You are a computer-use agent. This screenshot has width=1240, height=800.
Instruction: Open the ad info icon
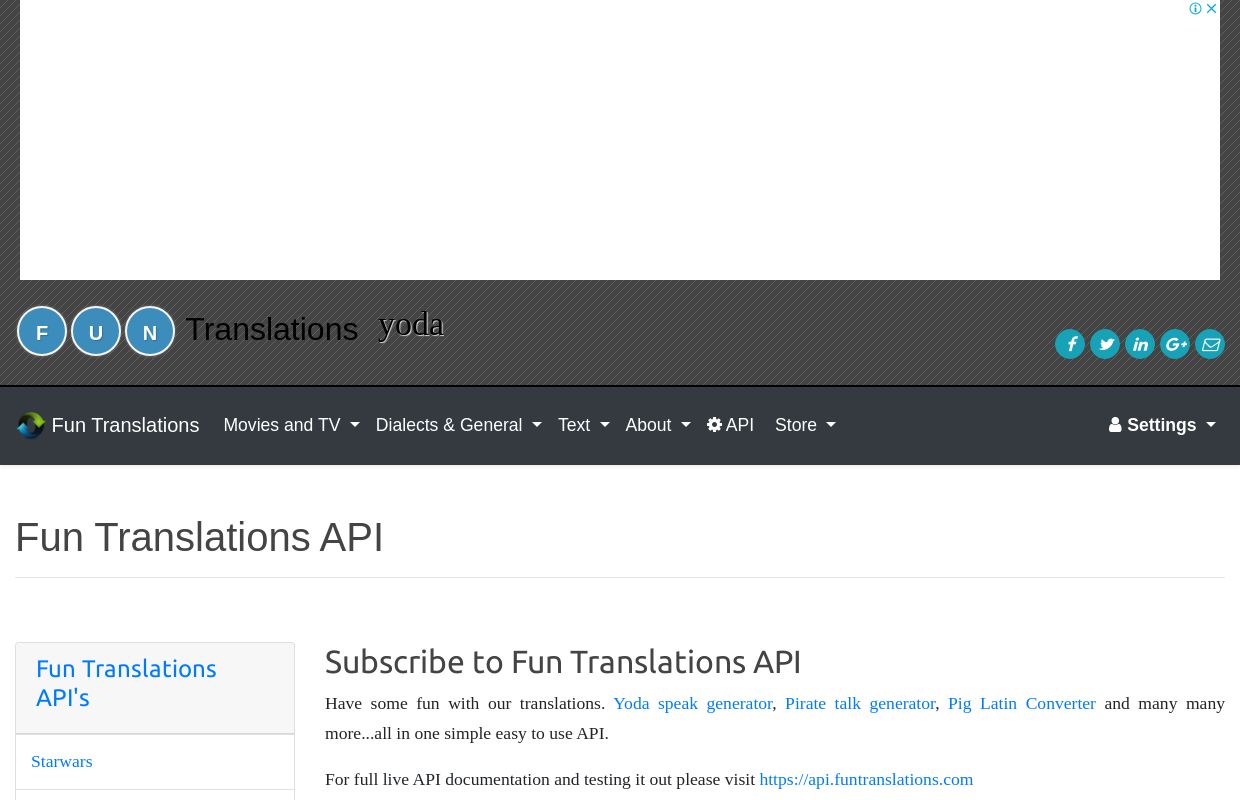click(1195, 9)
